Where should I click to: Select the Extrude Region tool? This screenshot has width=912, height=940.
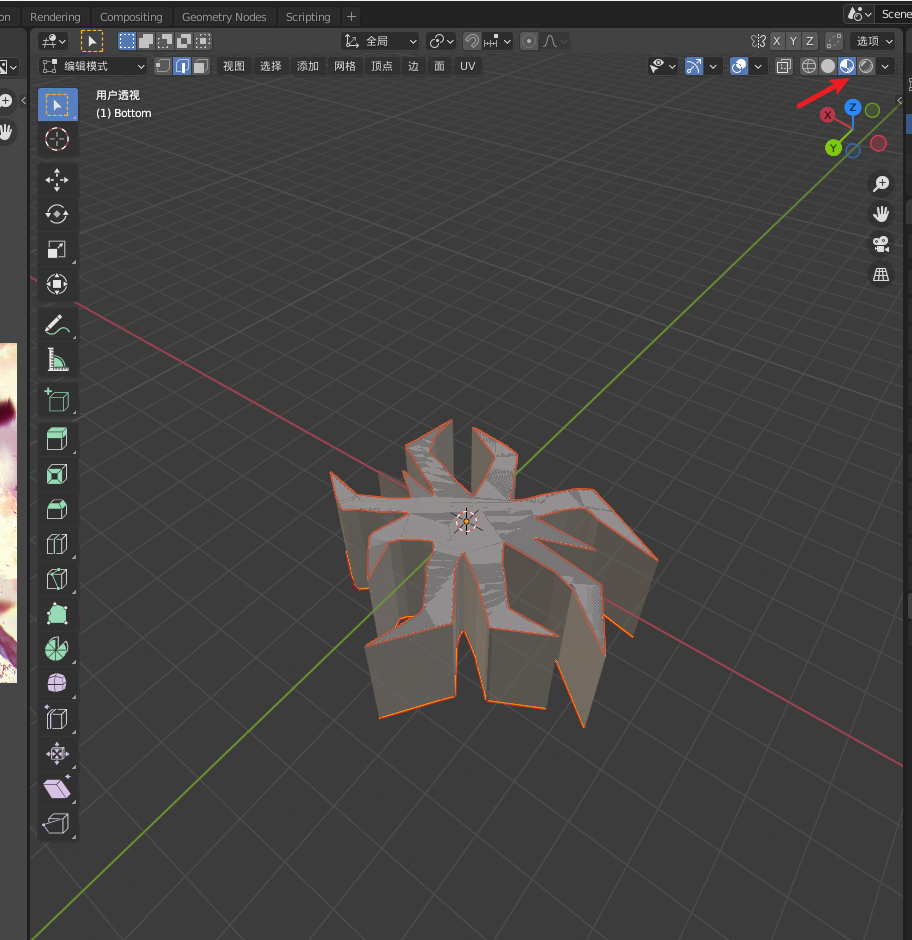(x=58, y=439)
